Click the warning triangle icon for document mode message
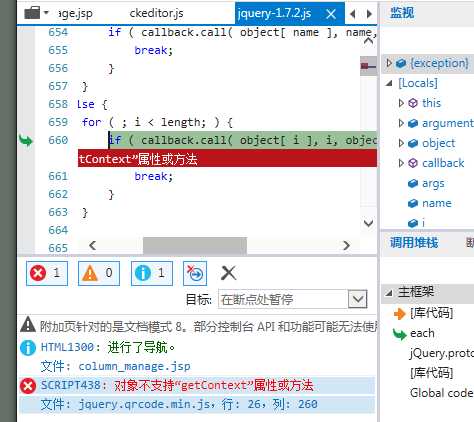474x422 pixels. click(28, 325)
